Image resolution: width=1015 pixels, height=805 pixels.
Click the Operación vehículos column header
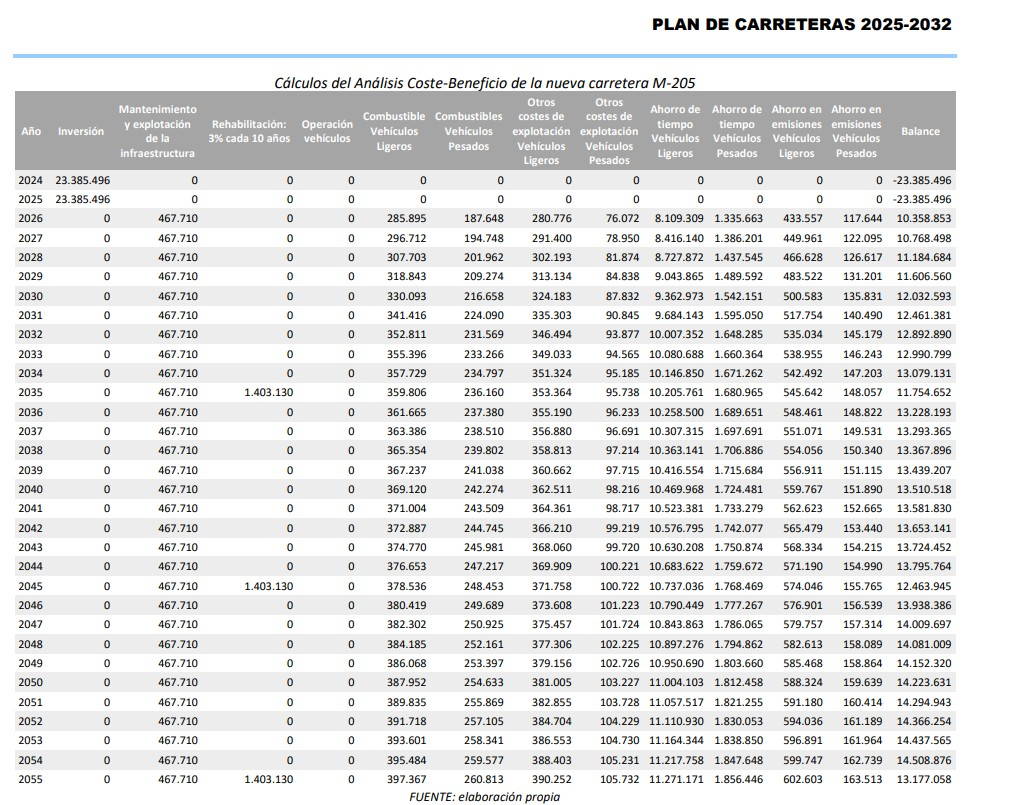pos(327,131)
